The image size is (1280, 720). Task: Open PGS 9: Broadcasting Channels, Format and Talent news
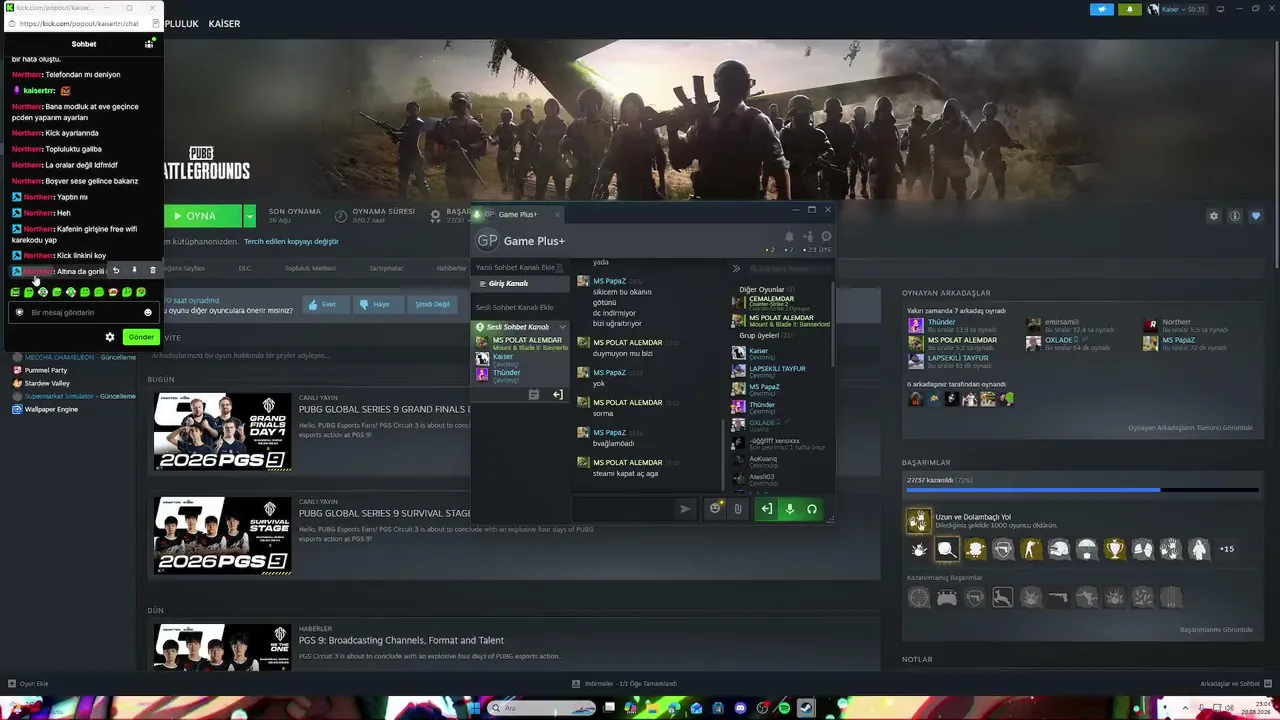401,640
